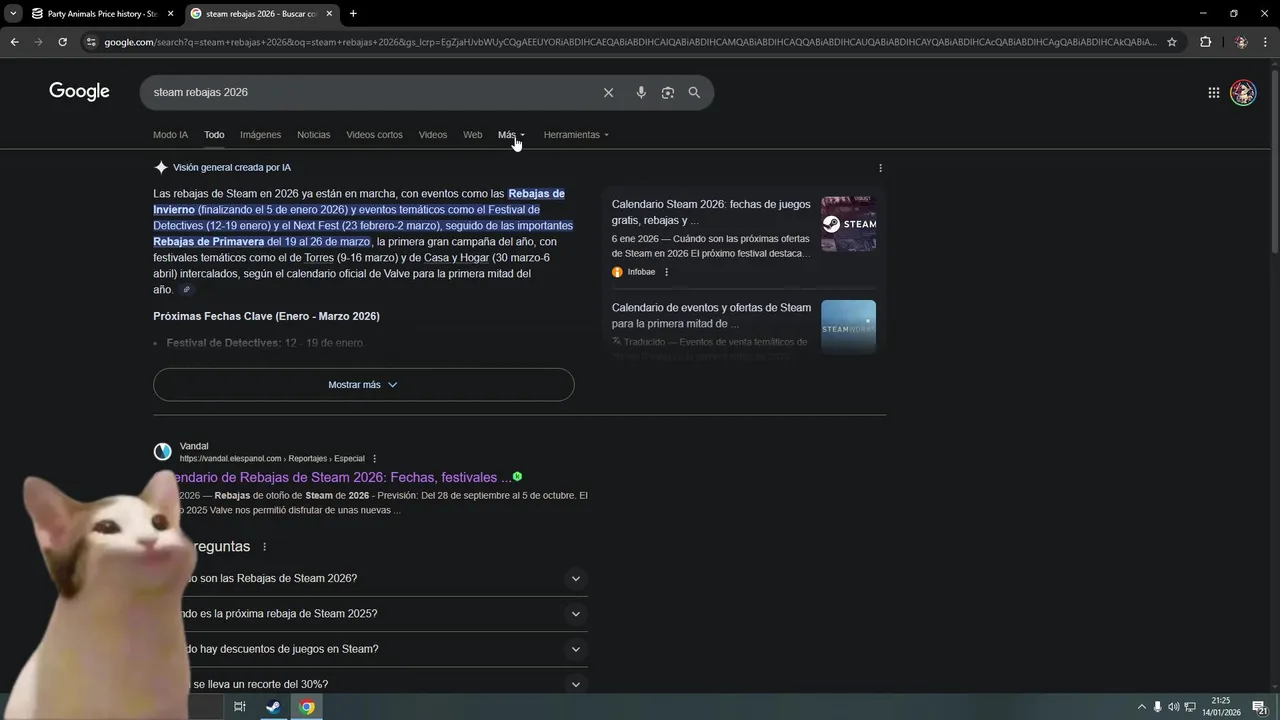Open Chrome profile avatar in toolbar
Screen dimensions: 1280x720
1241,42
